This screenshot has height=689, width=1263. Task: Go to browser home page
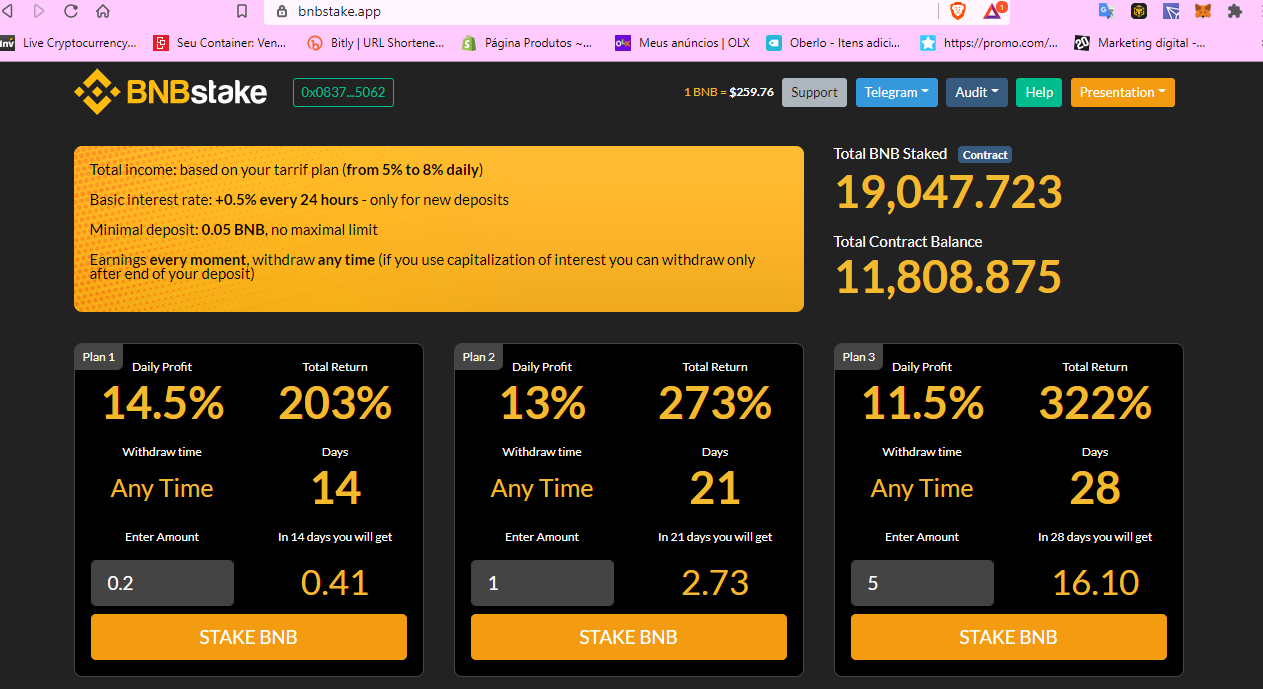(102, 11)
